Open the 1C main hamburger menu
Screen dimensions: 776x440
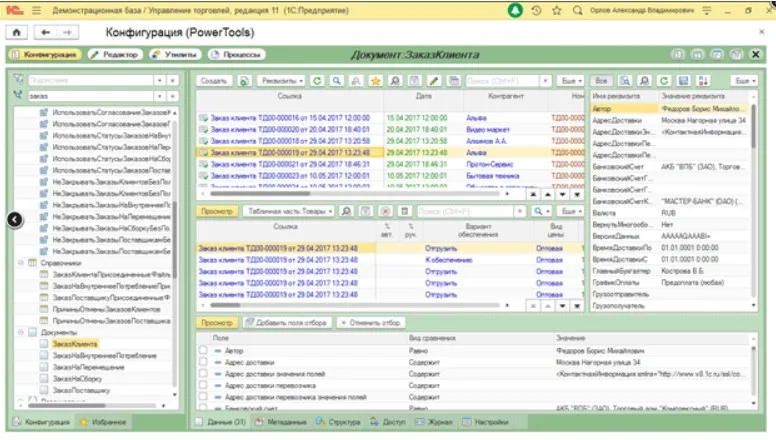pyautogui.click(x=36, y=10)
